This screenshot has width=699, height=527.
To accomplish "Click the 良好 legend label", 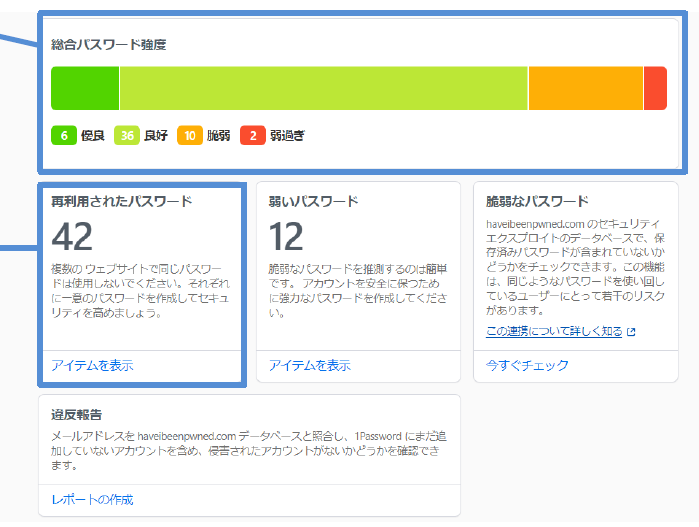I will (x=156, y=136).
